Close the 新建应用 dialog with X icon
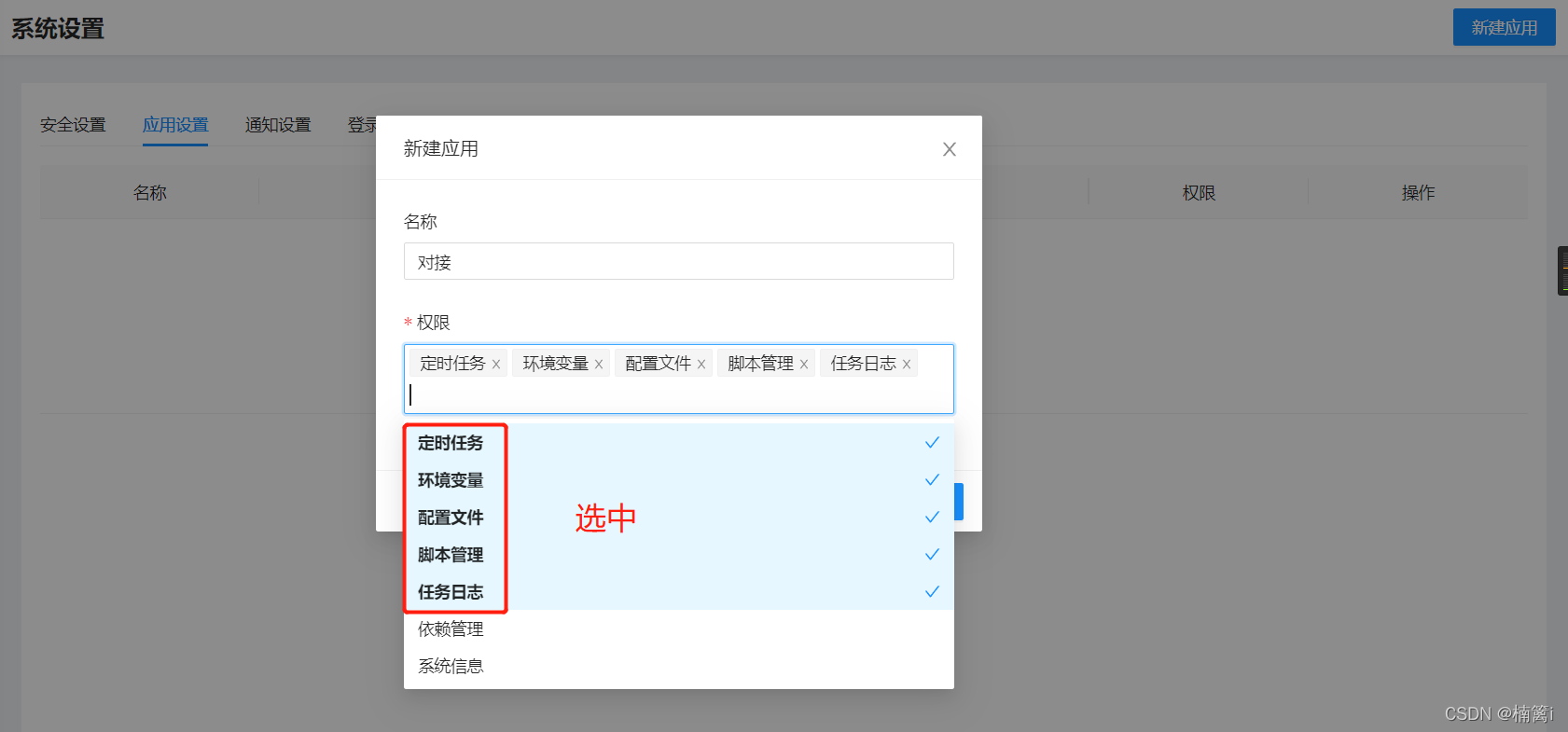 pyautogui.click(x=949, y=149)
